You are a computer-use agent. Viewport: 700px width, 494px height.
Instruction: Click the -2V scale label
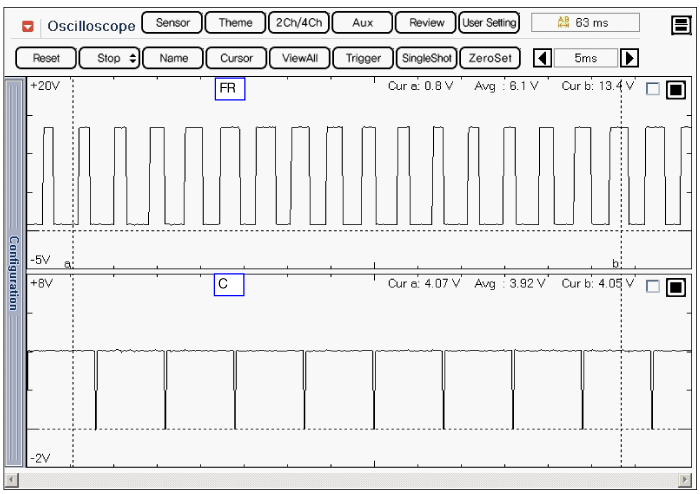(x=40, y=458)
